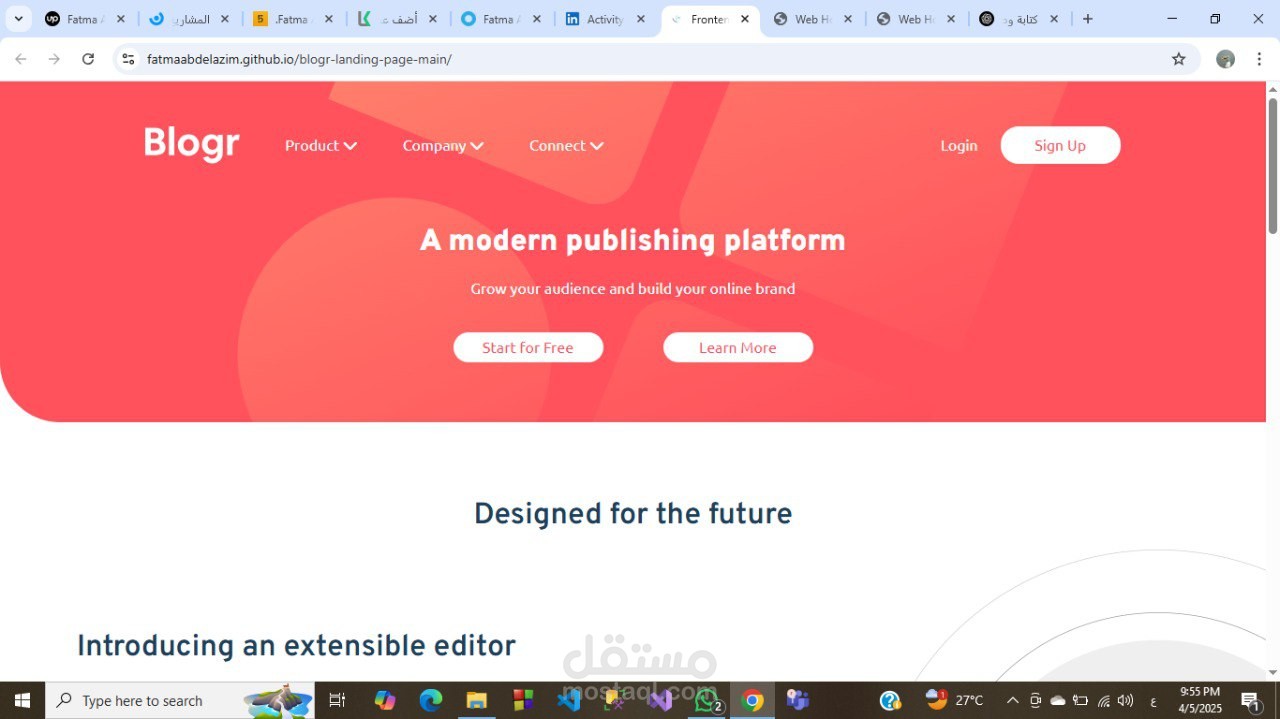Expand the Connect navigation dropdown

tap(565, 145)
